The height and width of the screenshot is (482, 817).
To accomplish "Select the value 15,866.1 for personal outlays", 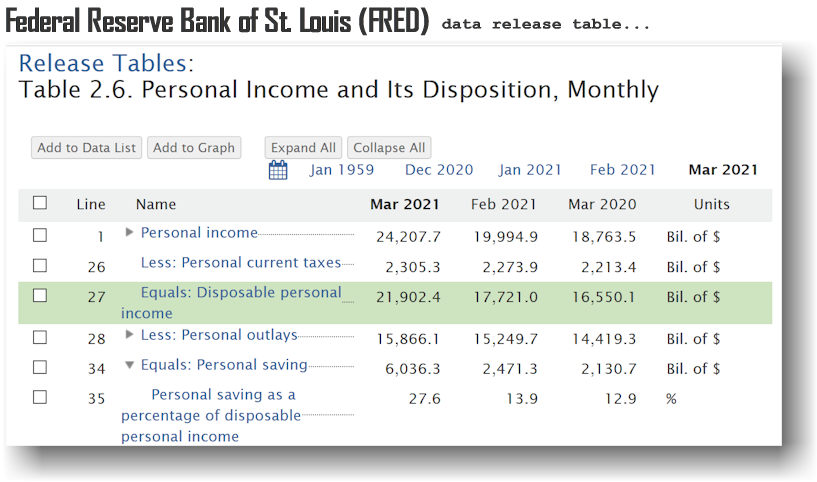I will coord(408,339).
